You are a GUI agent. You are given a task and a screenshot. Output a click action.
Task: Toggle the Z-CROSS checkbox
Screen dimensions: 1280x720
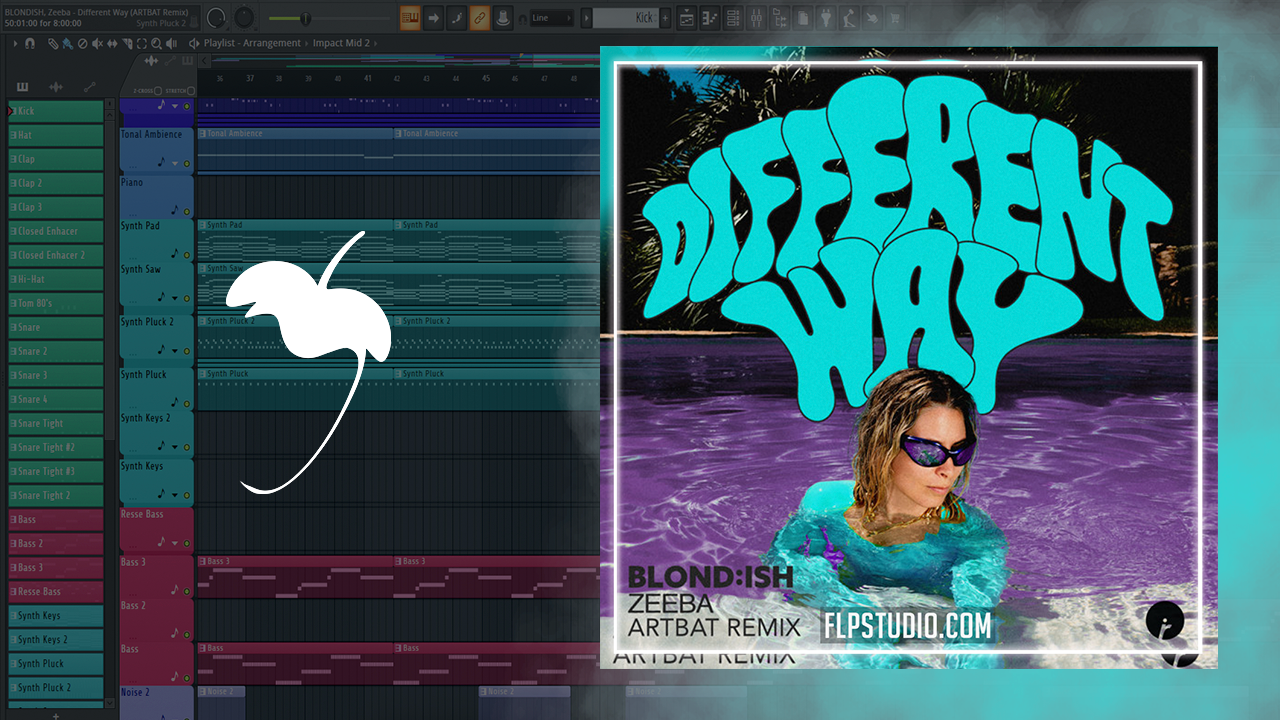pyautogui.click(x=158, y=91)
